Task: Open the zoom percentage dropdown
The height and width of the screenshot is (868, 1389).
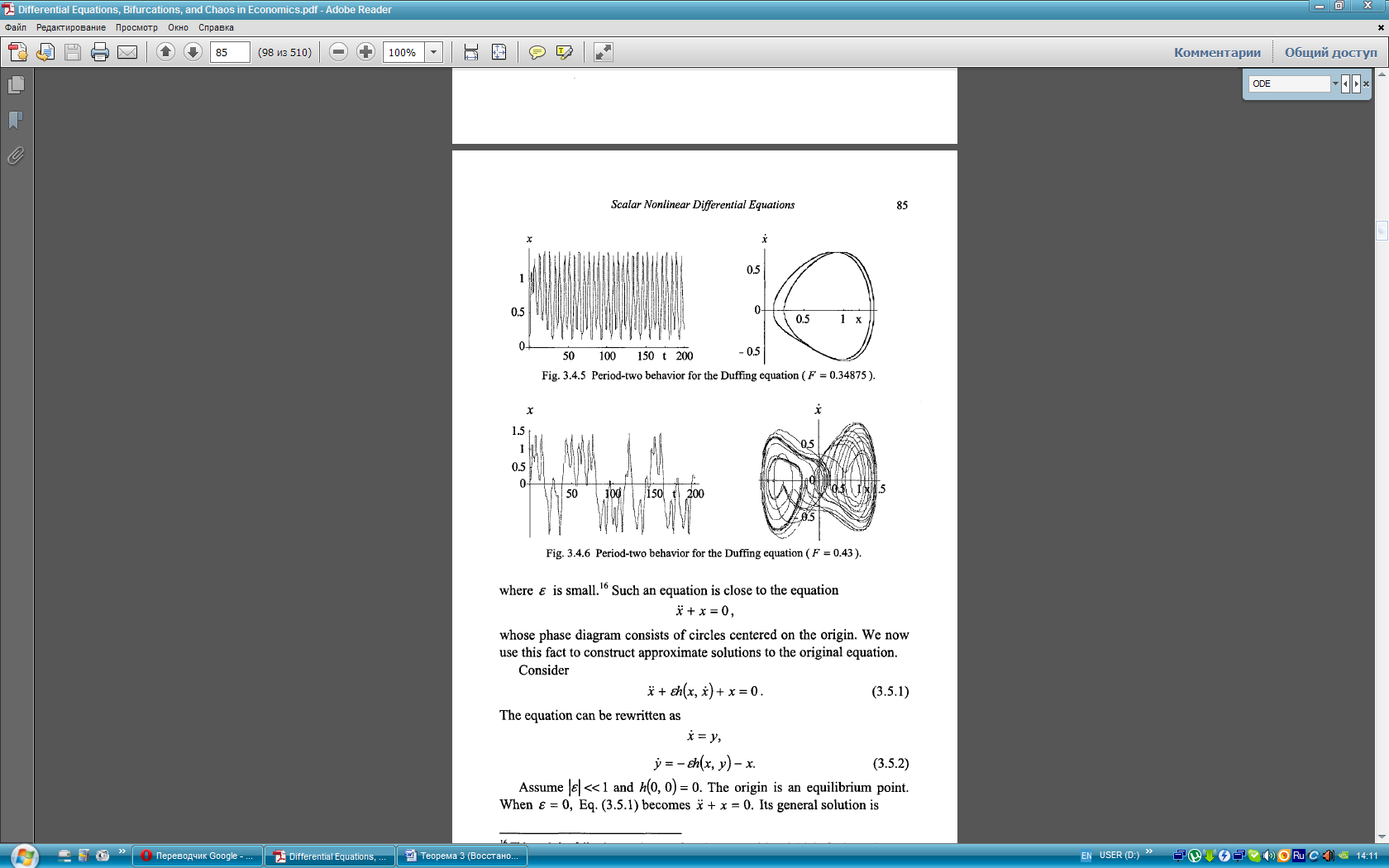Action: [434, 52]
